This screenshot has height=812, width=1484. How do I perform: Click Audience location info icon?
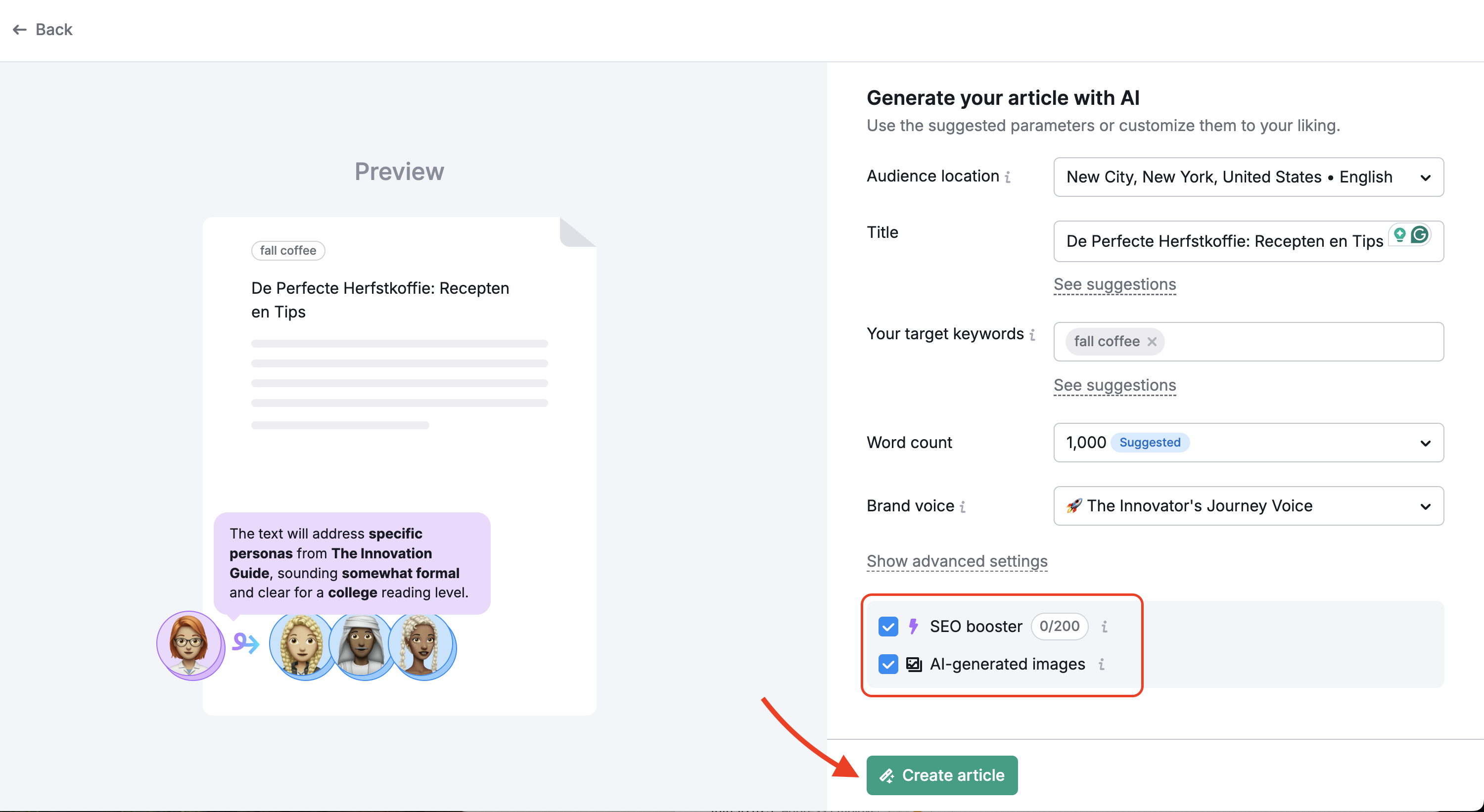(1008, 177)
